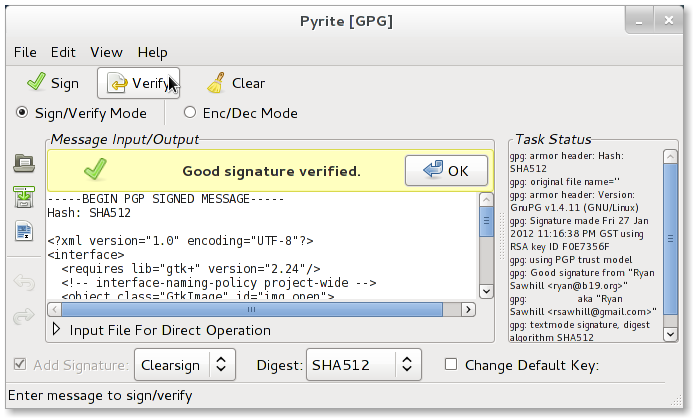Open the Clearsign signature type dropdown

click(x=185, y=365)
